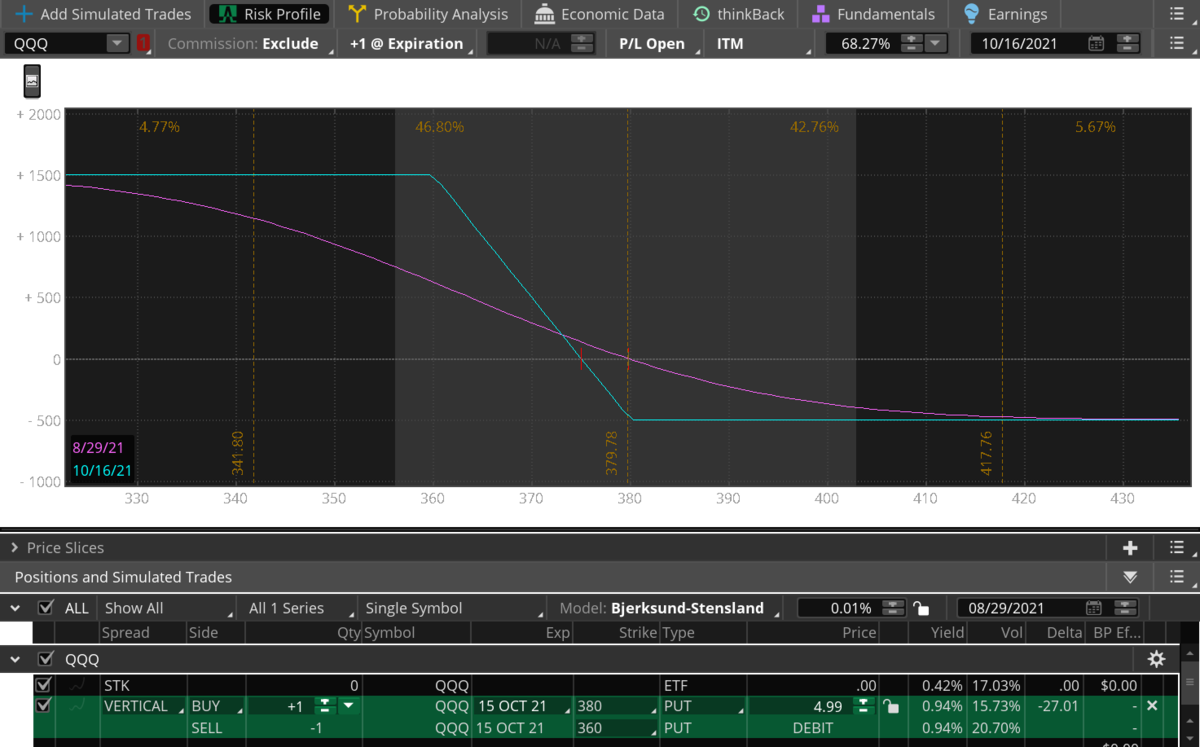Remove the VERTICAL trade with the X icon
Image resolution: width=1200 pixels, height=747 pixels.
[1152, 706]
